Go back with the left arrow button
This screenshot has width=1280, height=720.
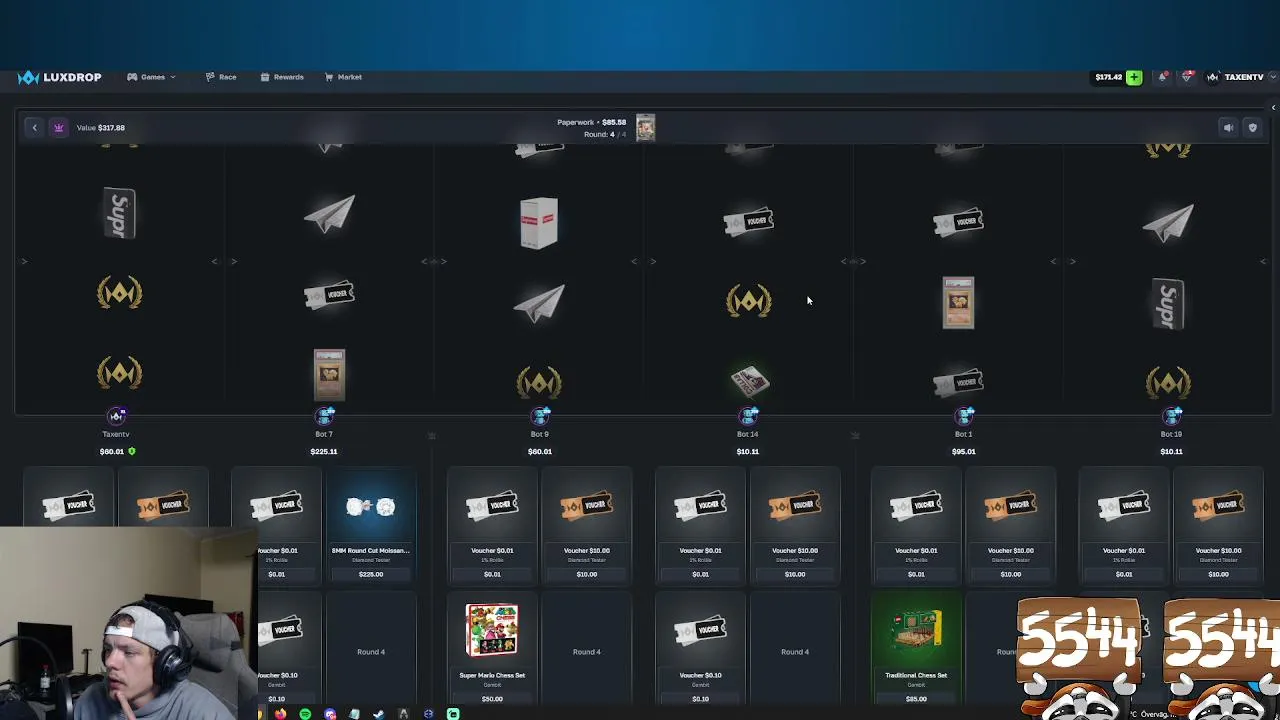pyautogui.click(x=34, y=127)
